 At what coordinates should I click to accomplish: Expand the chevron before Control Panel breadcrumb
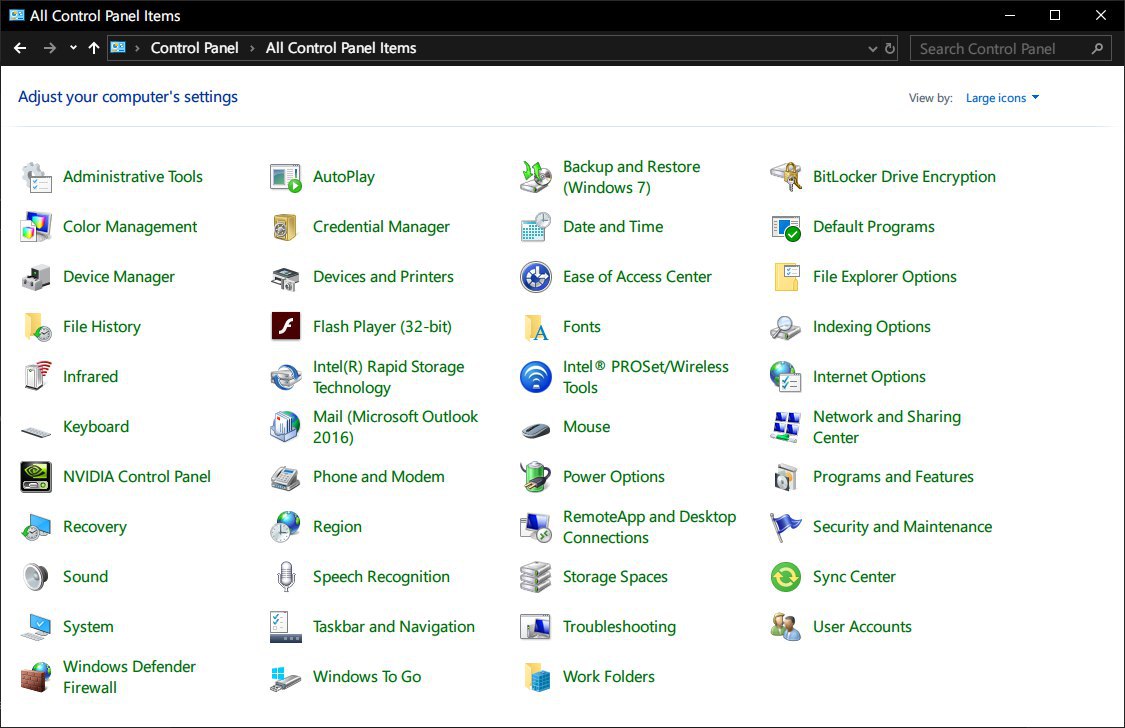pyautogui.click(x=137, y=48)
